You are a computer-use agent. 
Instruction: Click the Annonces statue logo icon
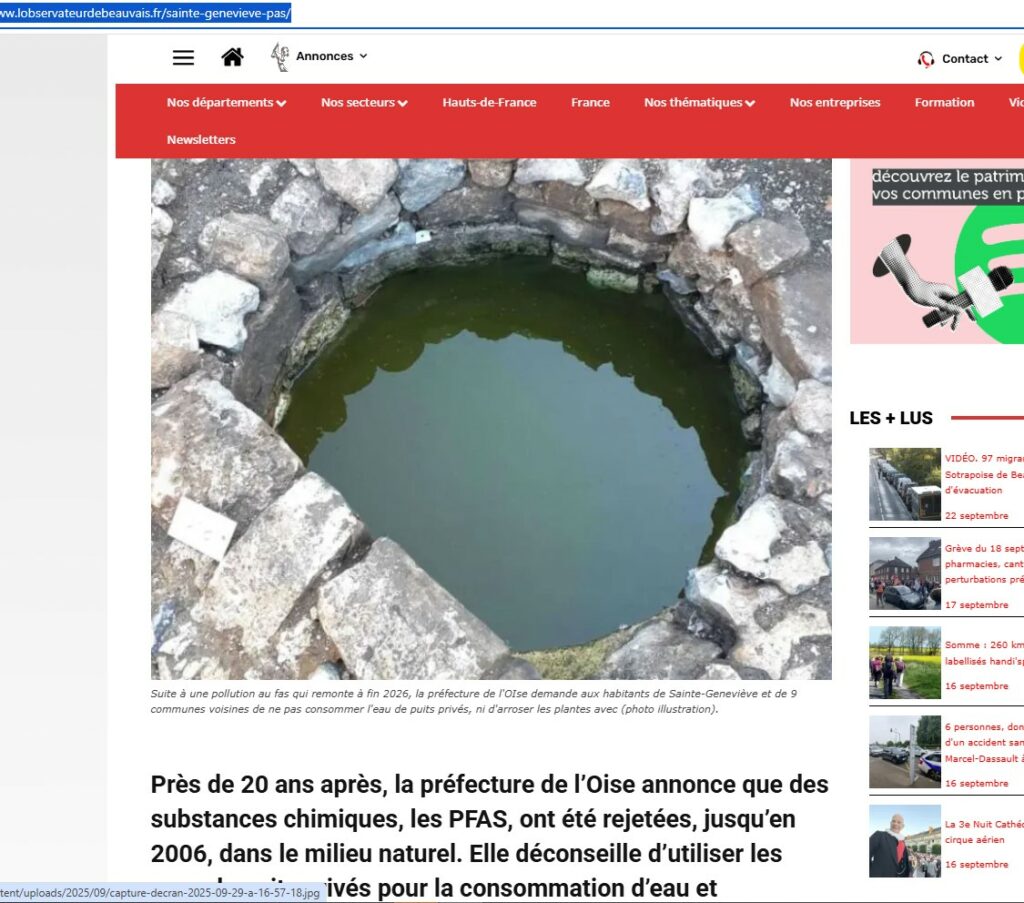[x=281, y=57]
